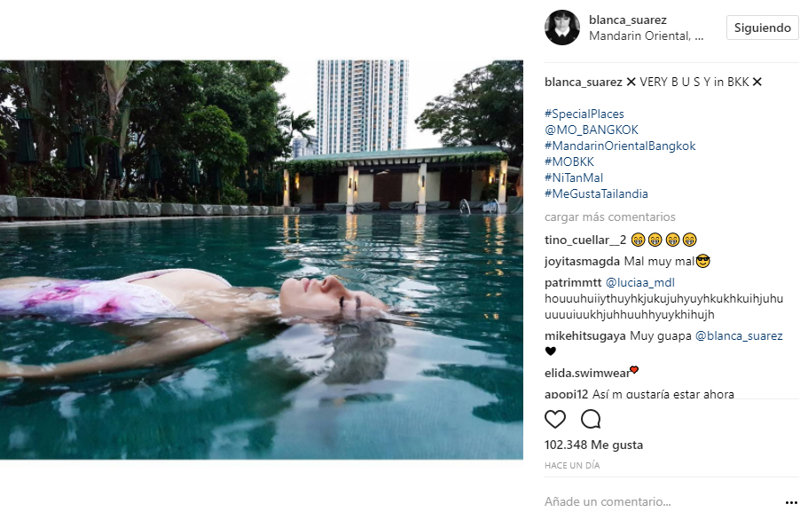This screenshot has width=800, height=520.
Task: Open the #NiTanMal hashtag
Action: coord(574,178)
